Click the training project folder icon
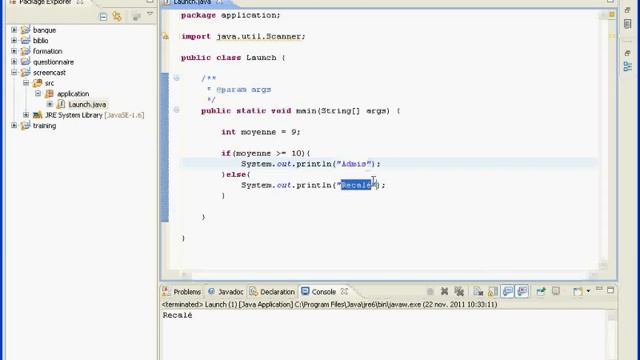Viewport: 640px width, 360px height. (x=26, y=125)
